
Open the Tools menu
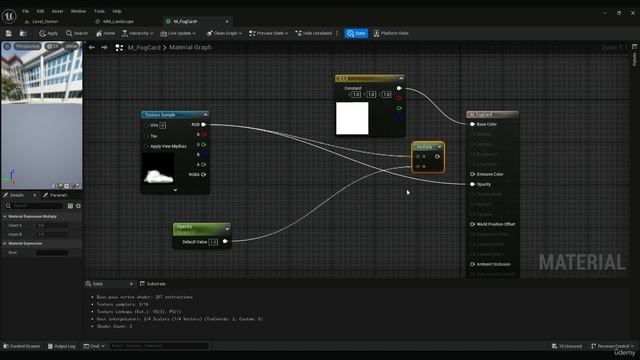point(99,11)
